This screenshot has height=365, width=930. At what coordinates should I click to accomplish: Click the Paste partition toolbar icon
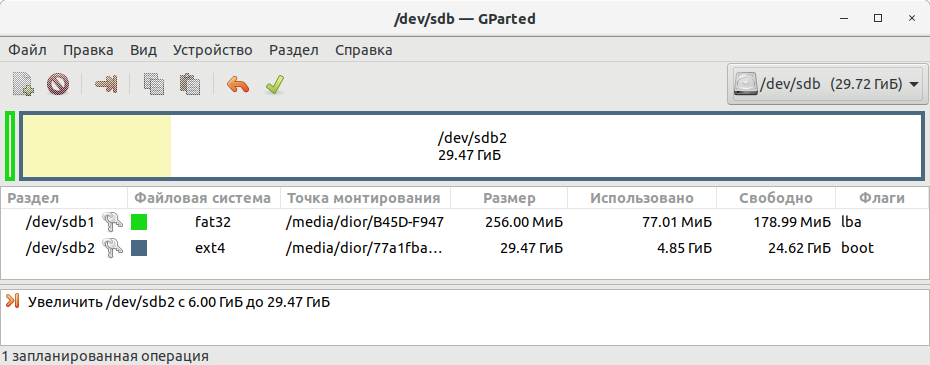pos(189,84)
